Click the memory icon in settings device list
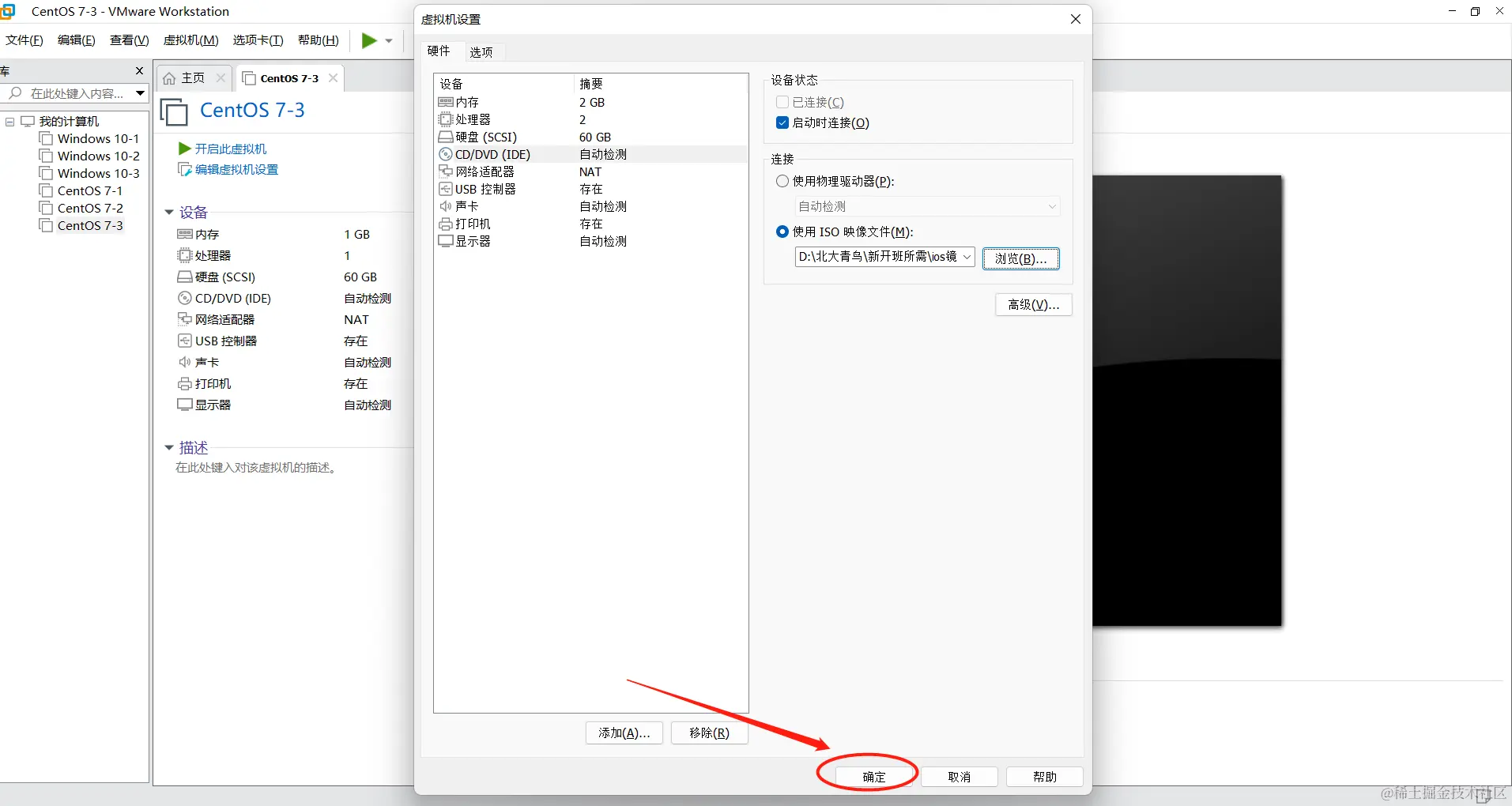This screenshot has height=806, width=1512. tap(446, 102)
